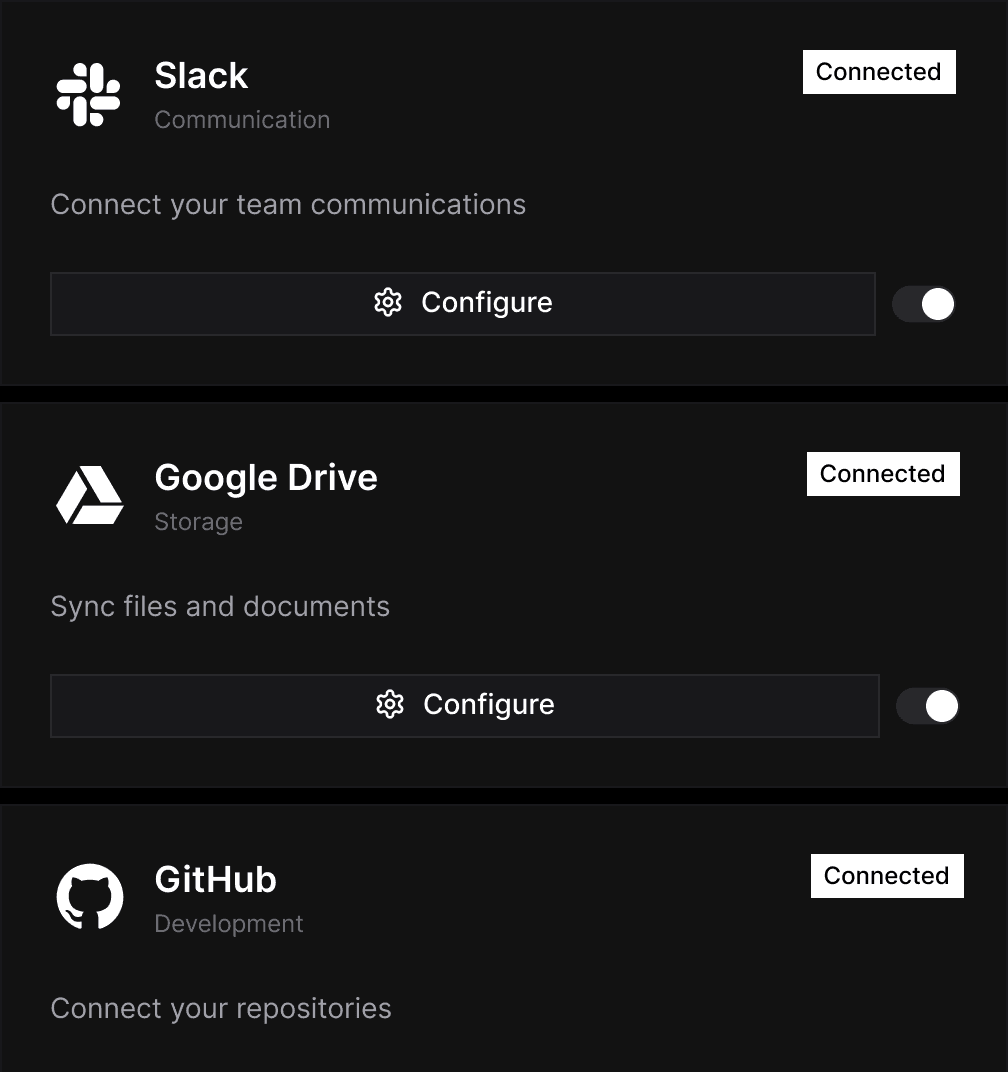Click the gear icon in Slack's Configure button
This screenshot has height=1072, width=1008.
coord(388,303)
